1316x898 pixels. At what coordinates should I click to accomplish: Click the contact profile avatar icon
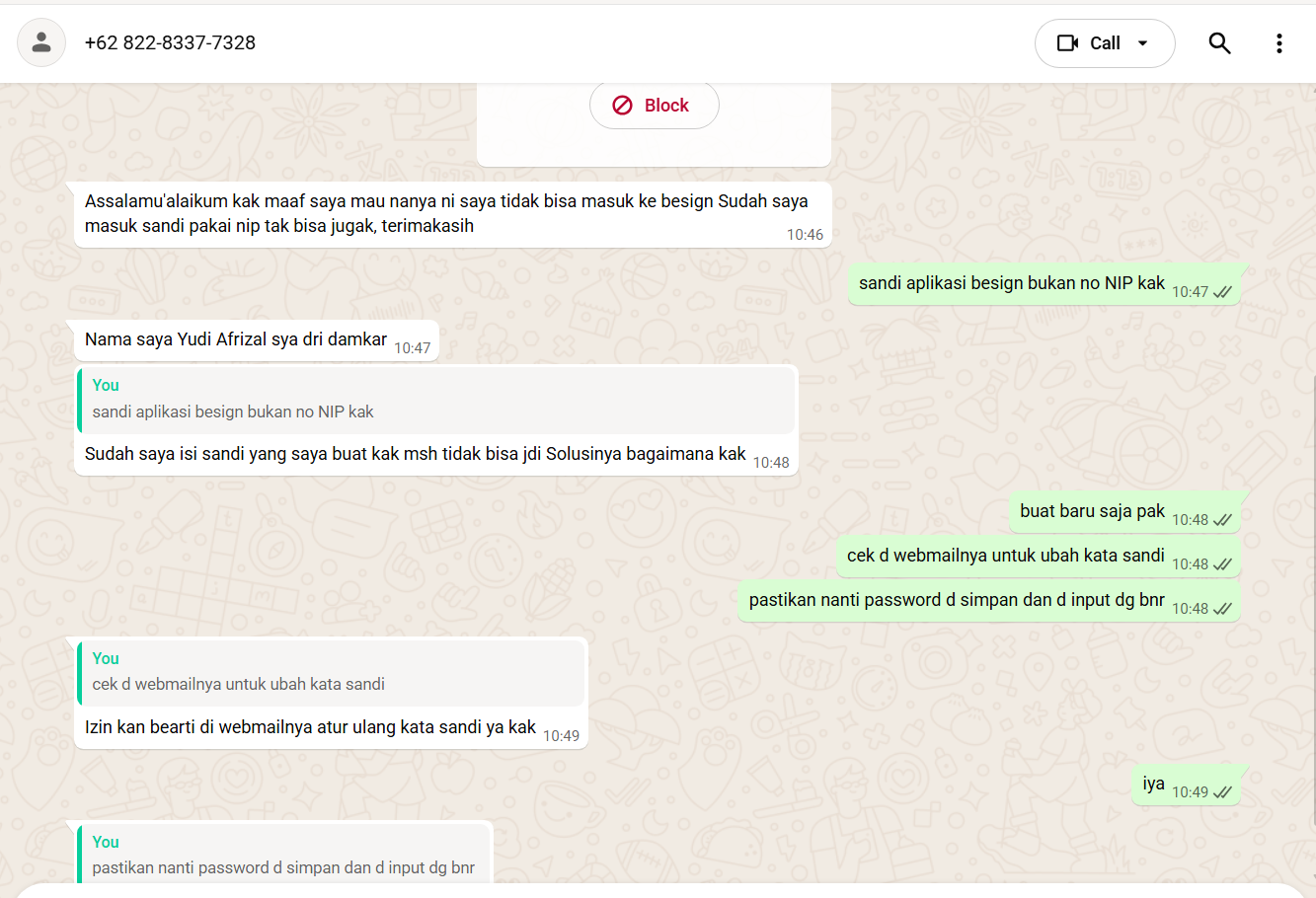(41, 42)
